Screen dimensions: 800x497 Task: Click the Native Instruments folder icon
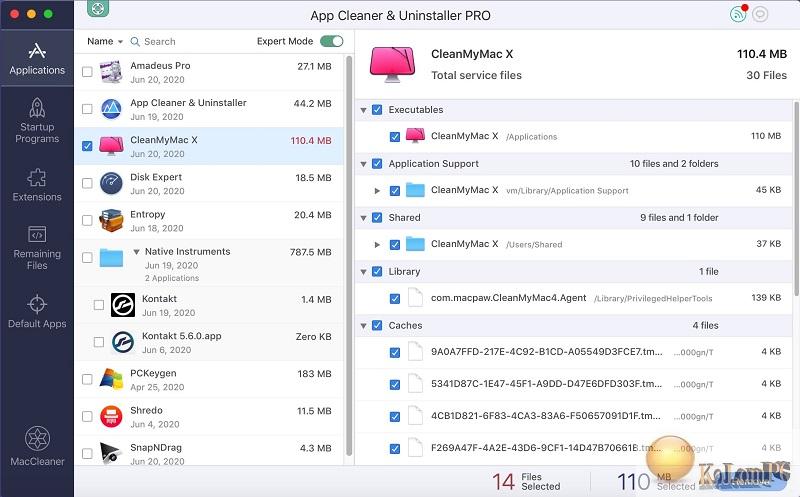(x=111, y=258)
